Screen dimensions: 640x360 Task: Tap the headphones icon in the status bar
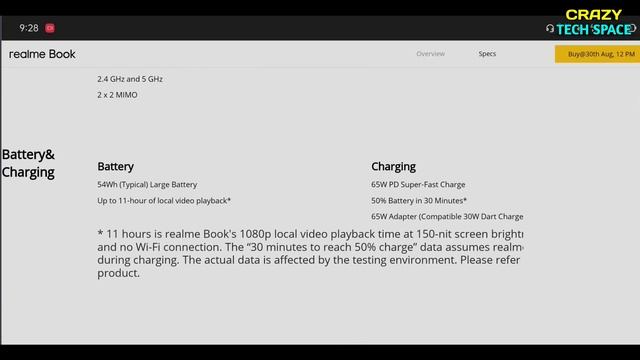click(x=550, y=29)
